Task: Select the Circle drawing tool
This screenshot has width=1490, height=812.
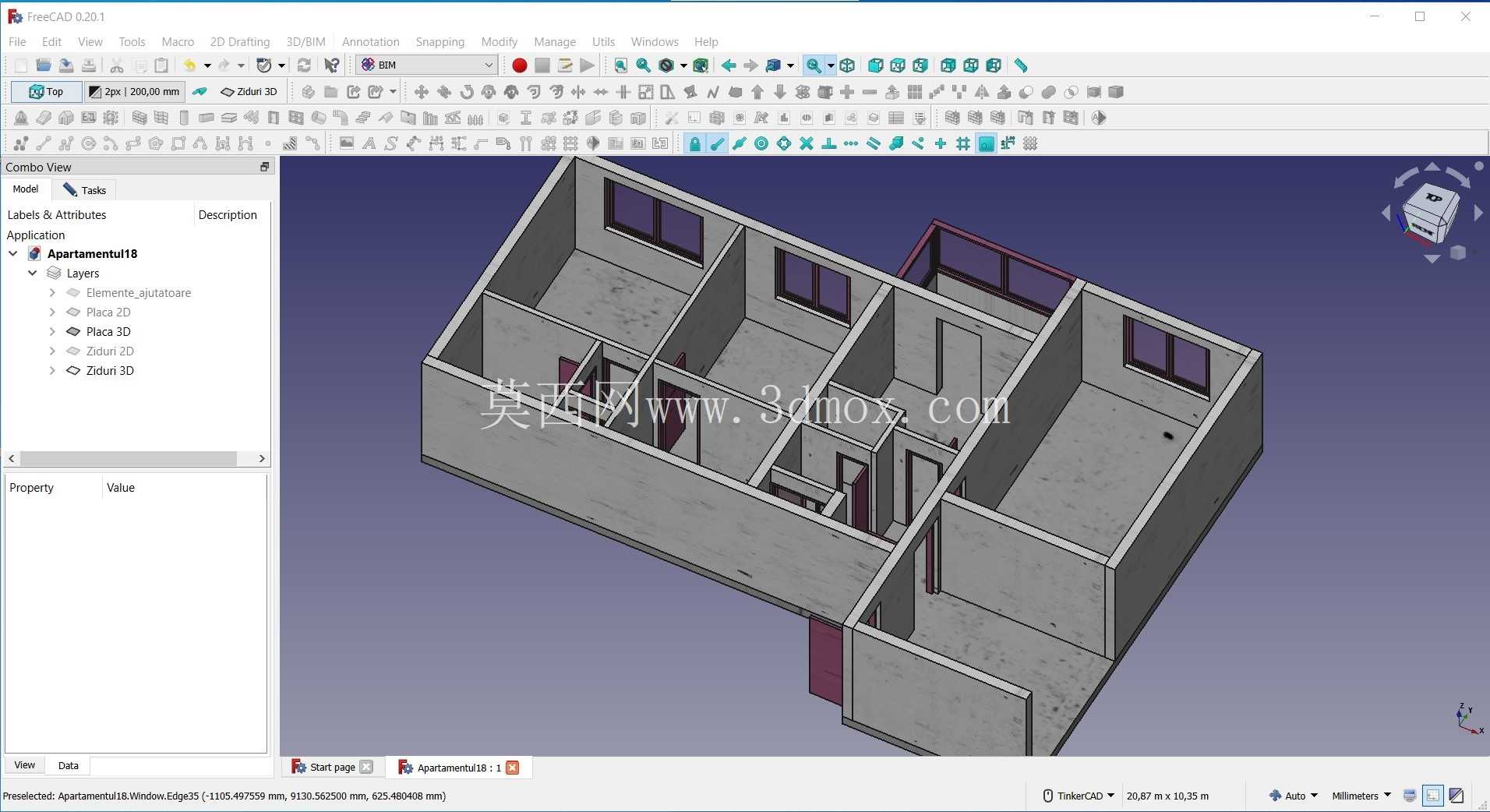Action: [x=89, y=143]
